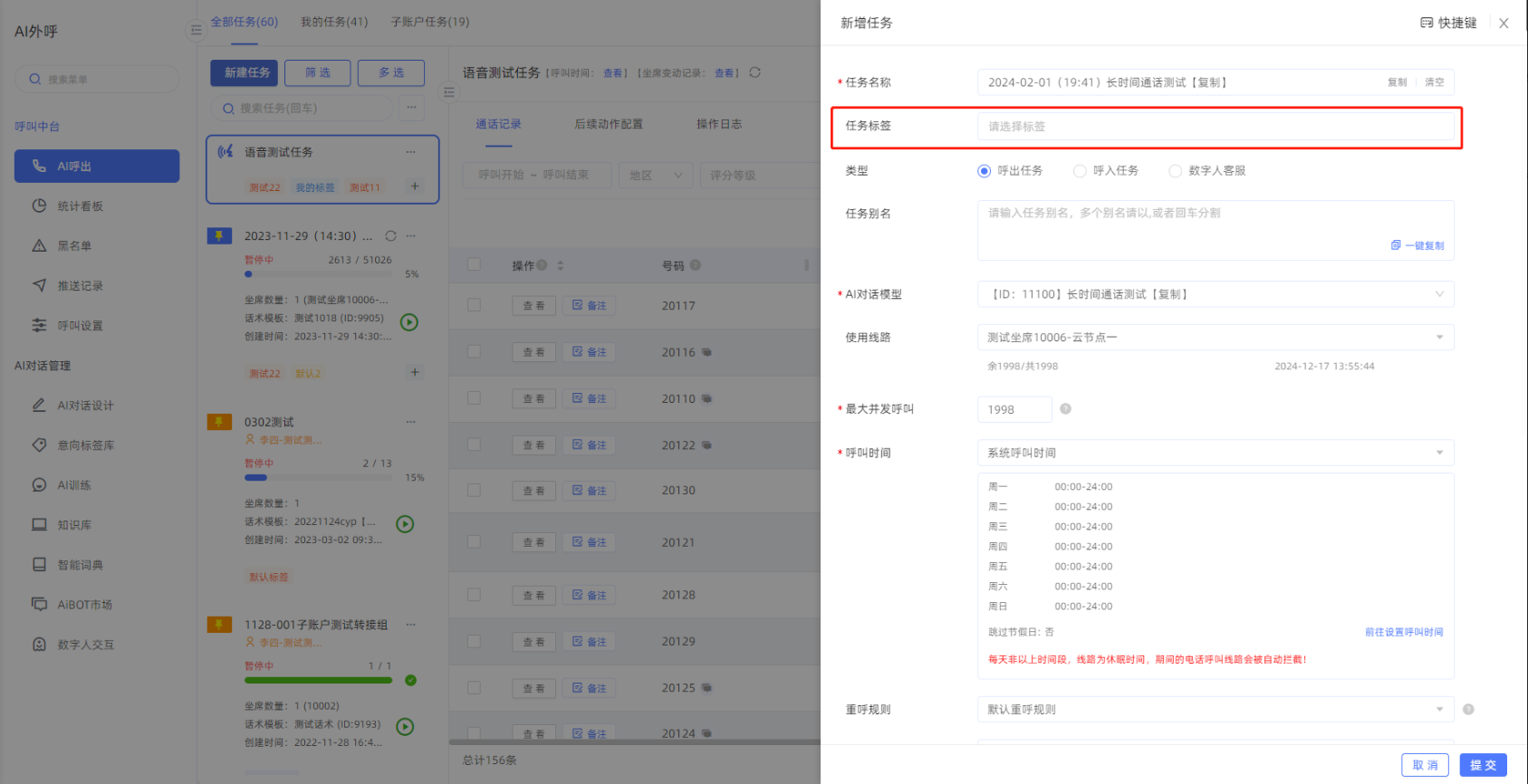Switch to the 后续动作配置 tab
Screen dimensions: 1528x784
click(609, 124)
